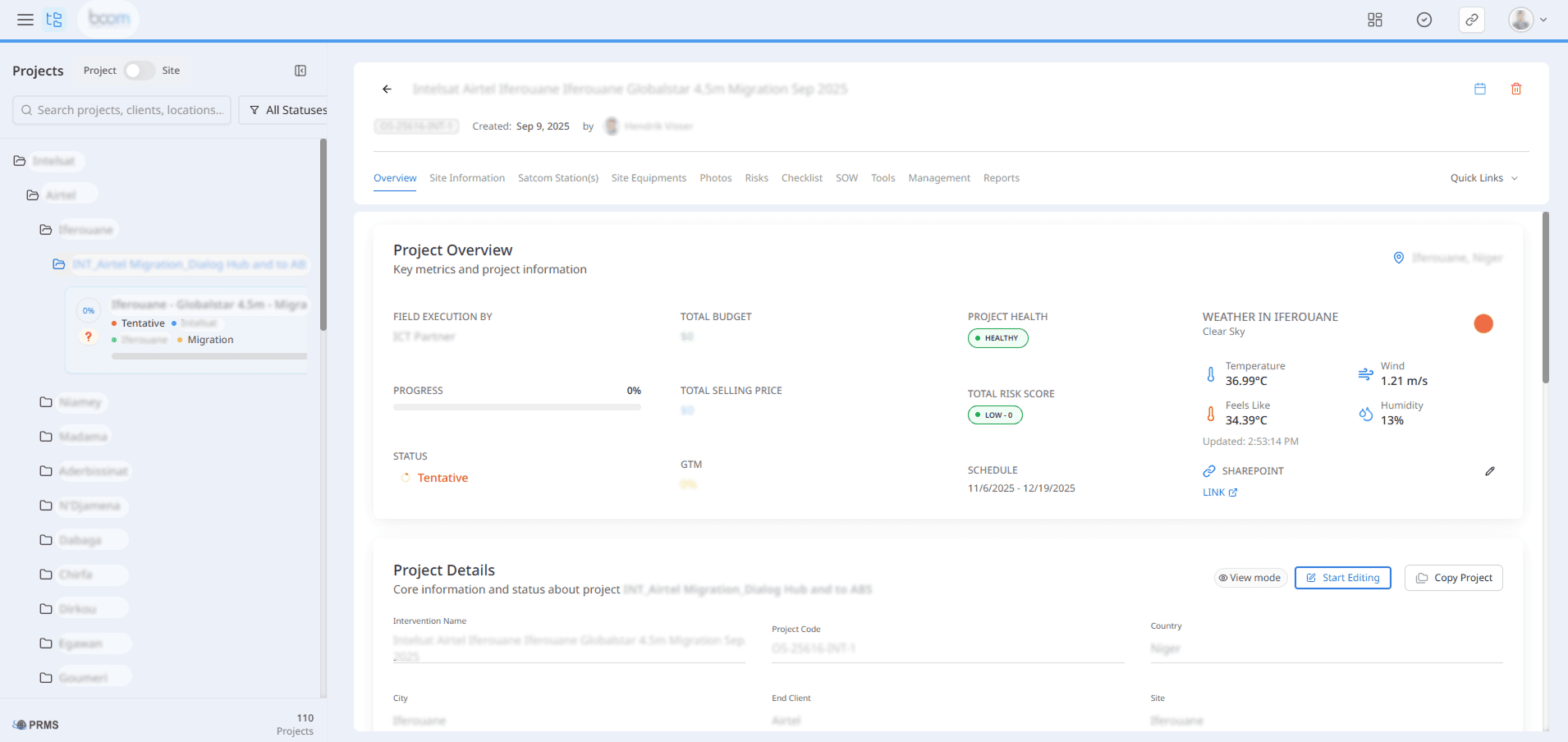This screenshot has height=742, width=1568.
Task: Switch to the Site Information tab
Action: click(466, 178)
